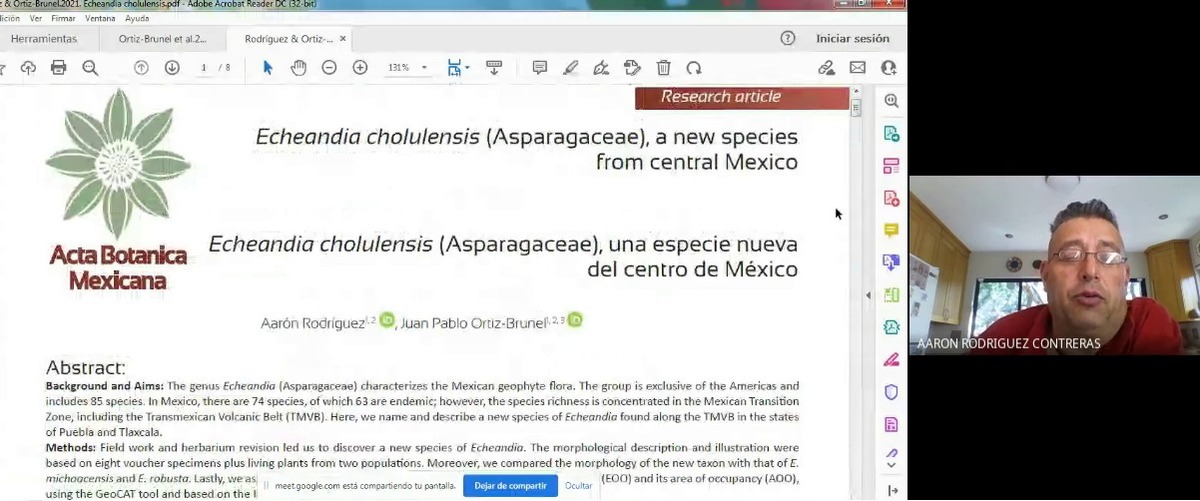Go to the next page arrow
This screenshot has width=1200, height=501.
[172, 68]
